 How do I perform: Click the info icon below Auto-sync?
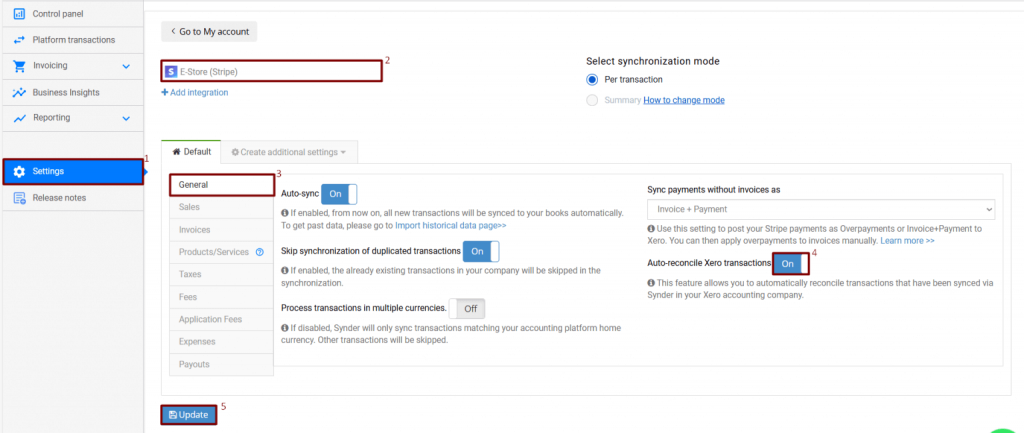(285, 214)
